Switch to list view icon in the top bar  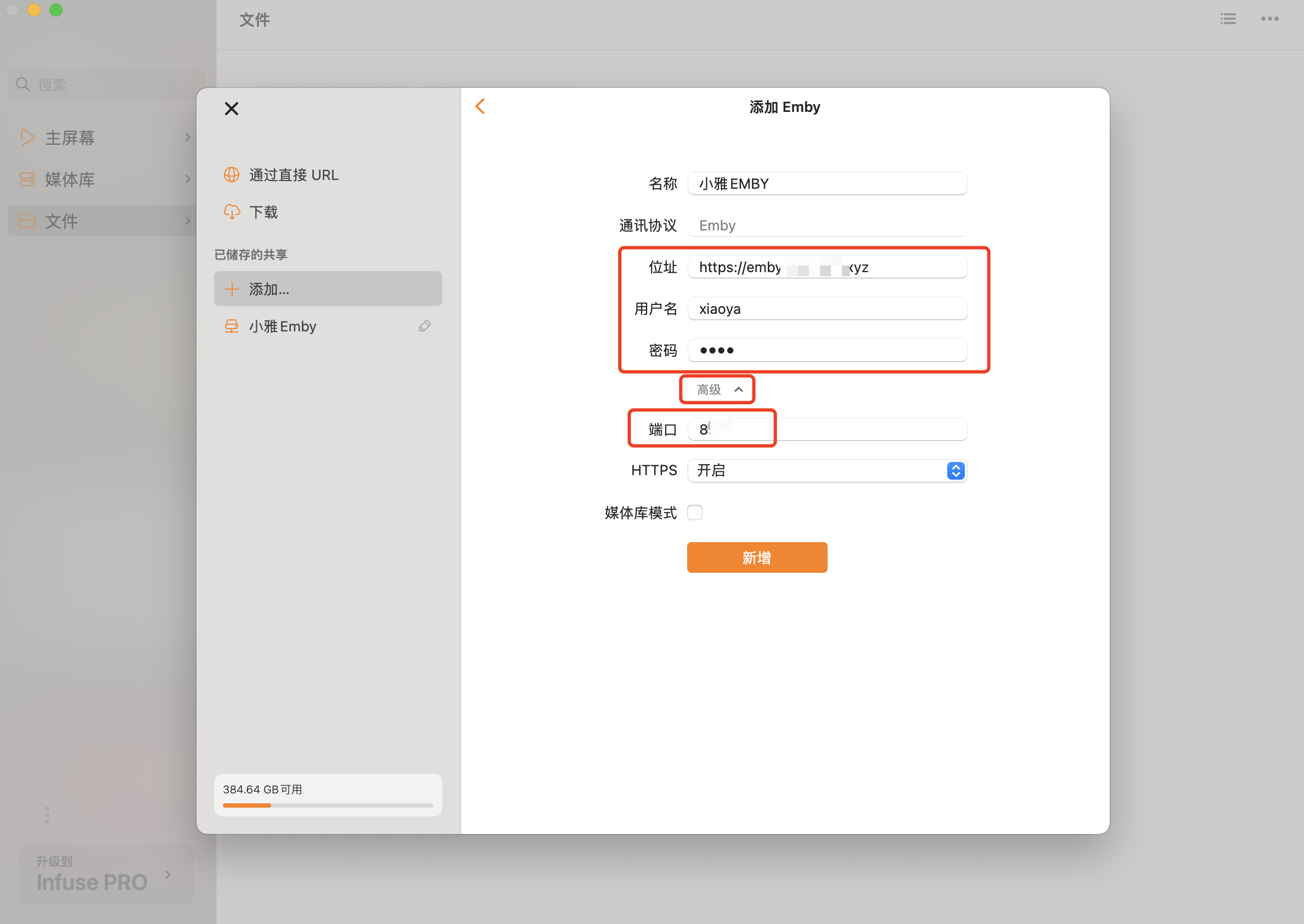coord(1228,19)
